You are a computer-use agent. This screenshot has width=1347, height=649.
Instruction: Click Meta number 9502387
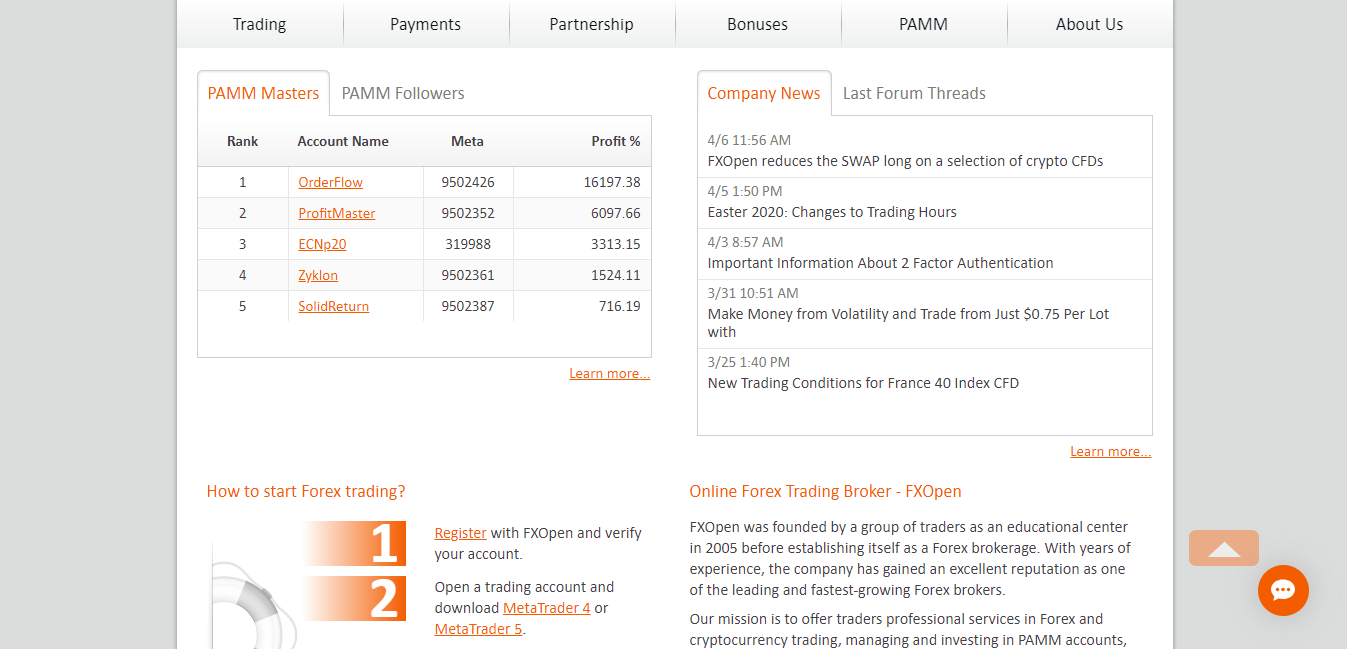(468, 306)
